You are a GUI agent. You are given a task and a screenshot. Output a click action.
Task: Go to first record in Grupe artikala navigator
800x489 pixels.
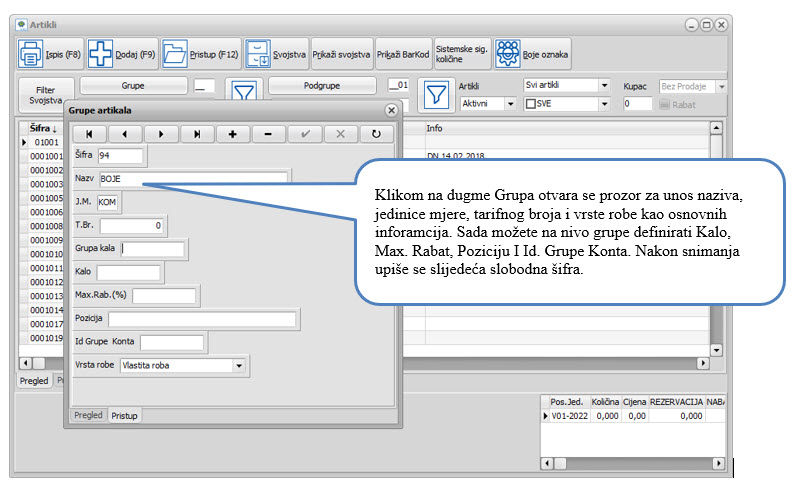(x=89, y=134)
